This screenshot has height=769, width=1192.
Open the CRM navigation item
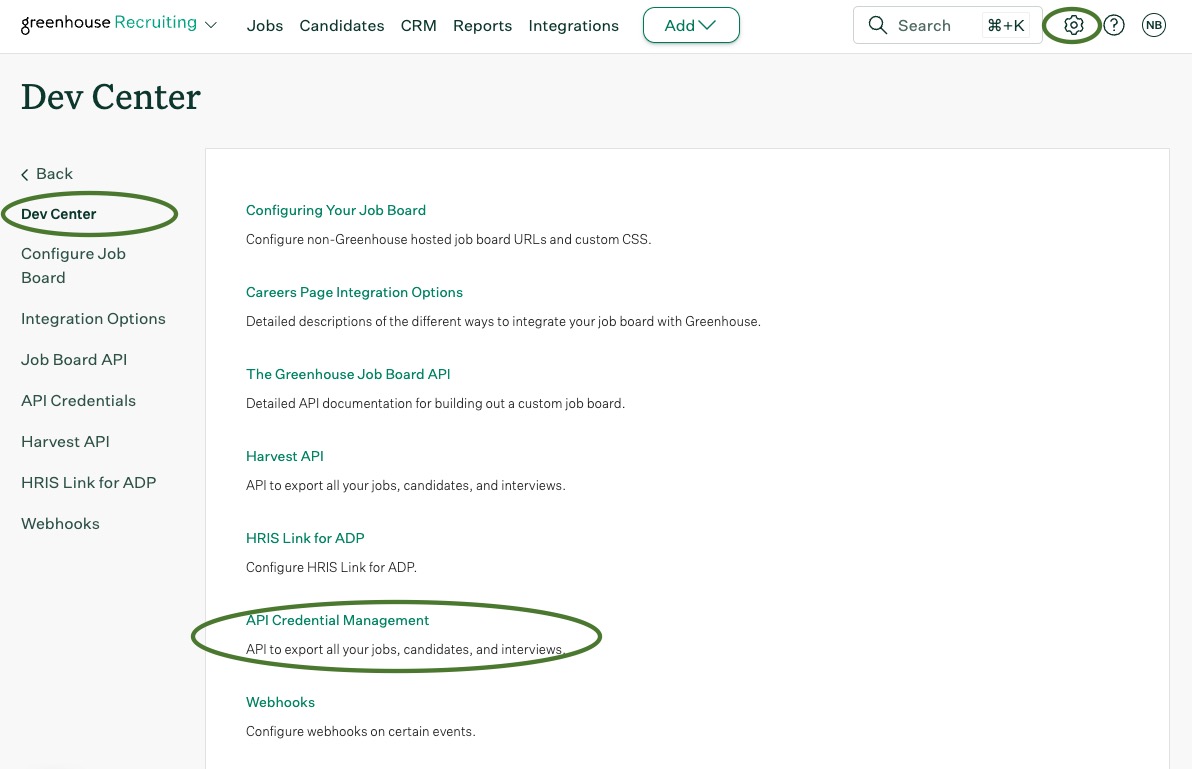click(x=418, y=26)
